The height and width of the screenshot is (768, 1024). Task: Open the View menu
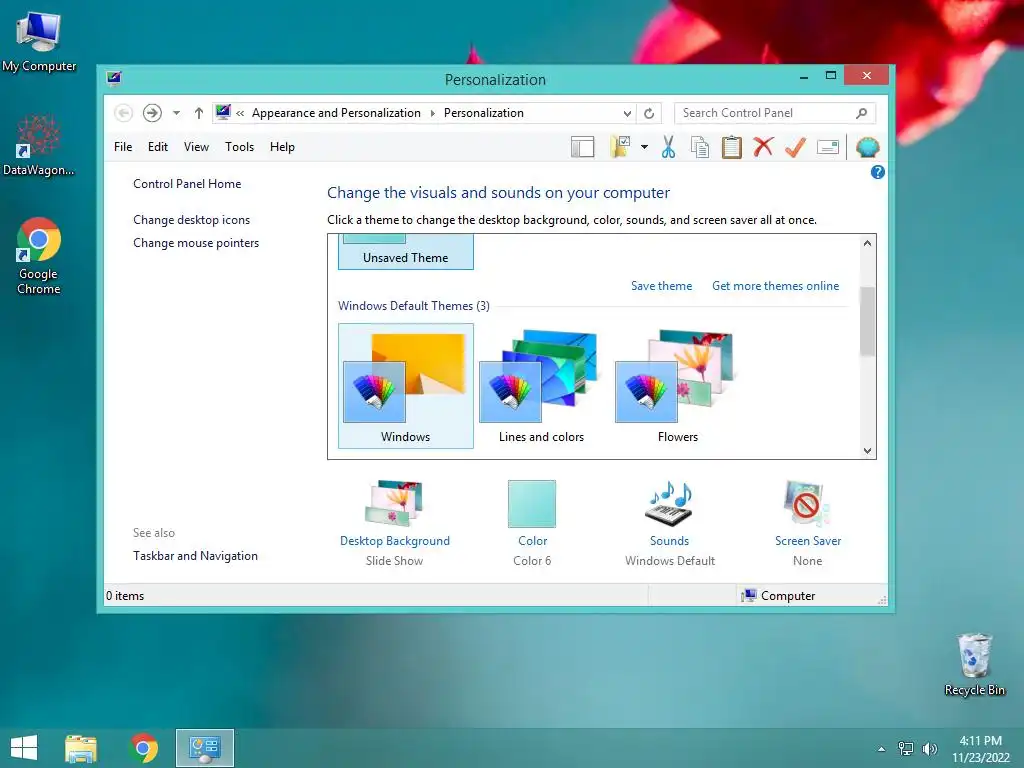(x=196, y=147)
